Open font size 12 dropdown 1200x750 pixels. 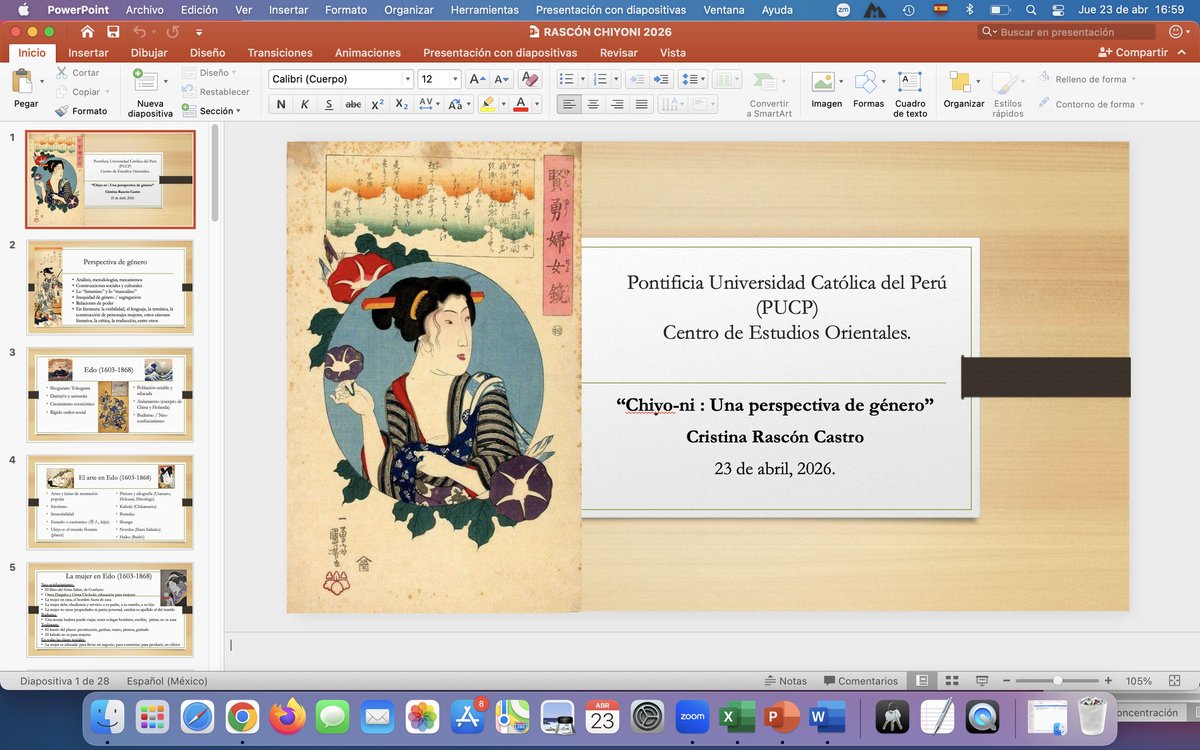(x=455, y=79)
